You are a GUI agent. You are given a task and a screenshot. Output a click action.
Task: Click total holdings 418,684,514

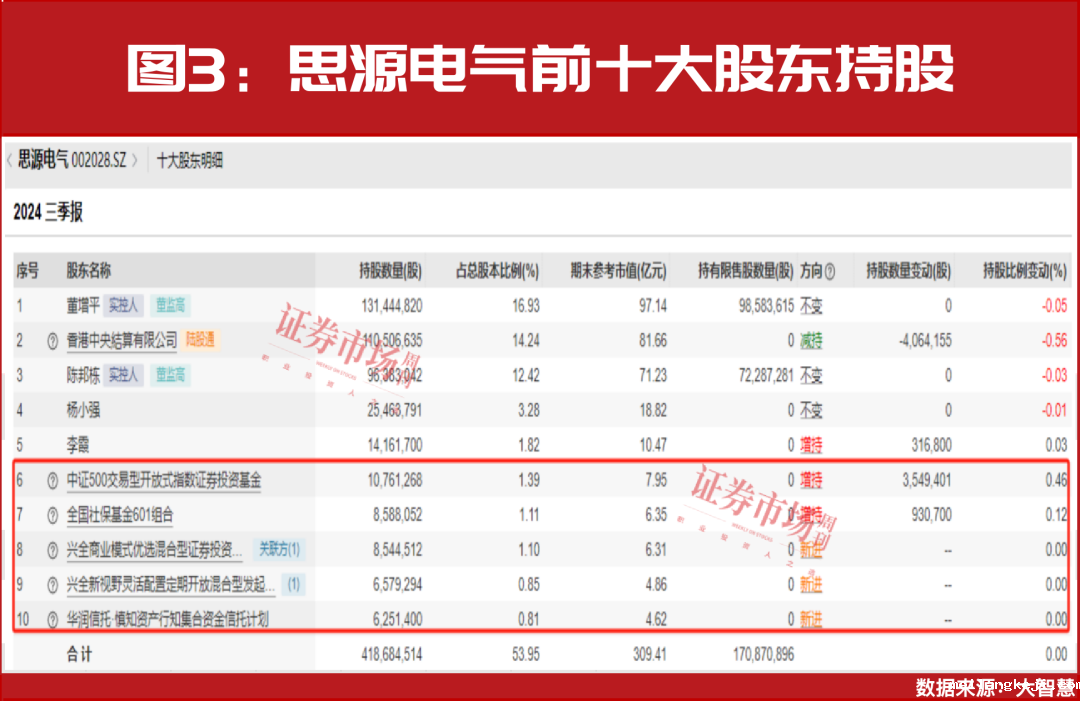click(x=392, y=654)
